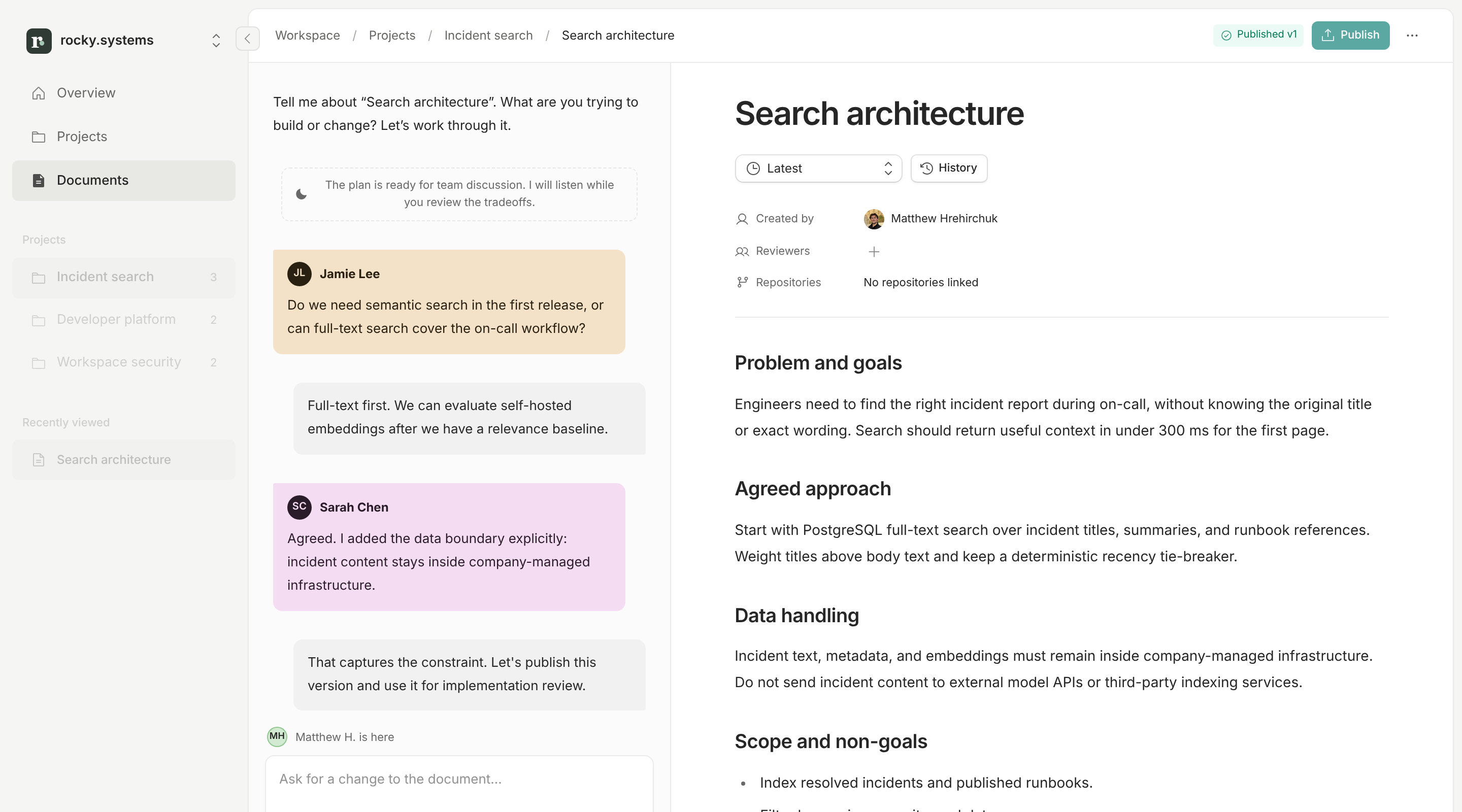Image resolution: width=1462 pixels, height=812 pixels.
Task: Click the Scope and non-goals heading
Action: point(831,741)
